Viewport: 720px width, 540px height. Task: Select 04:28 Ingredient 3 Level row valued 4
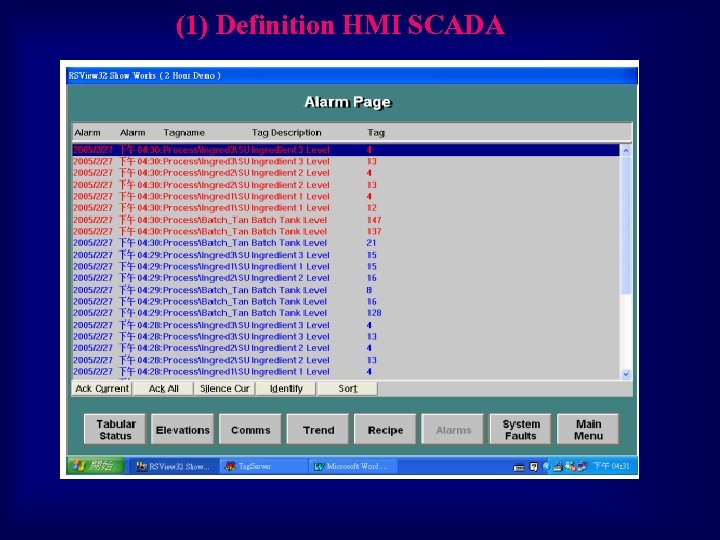coord(346,325)
